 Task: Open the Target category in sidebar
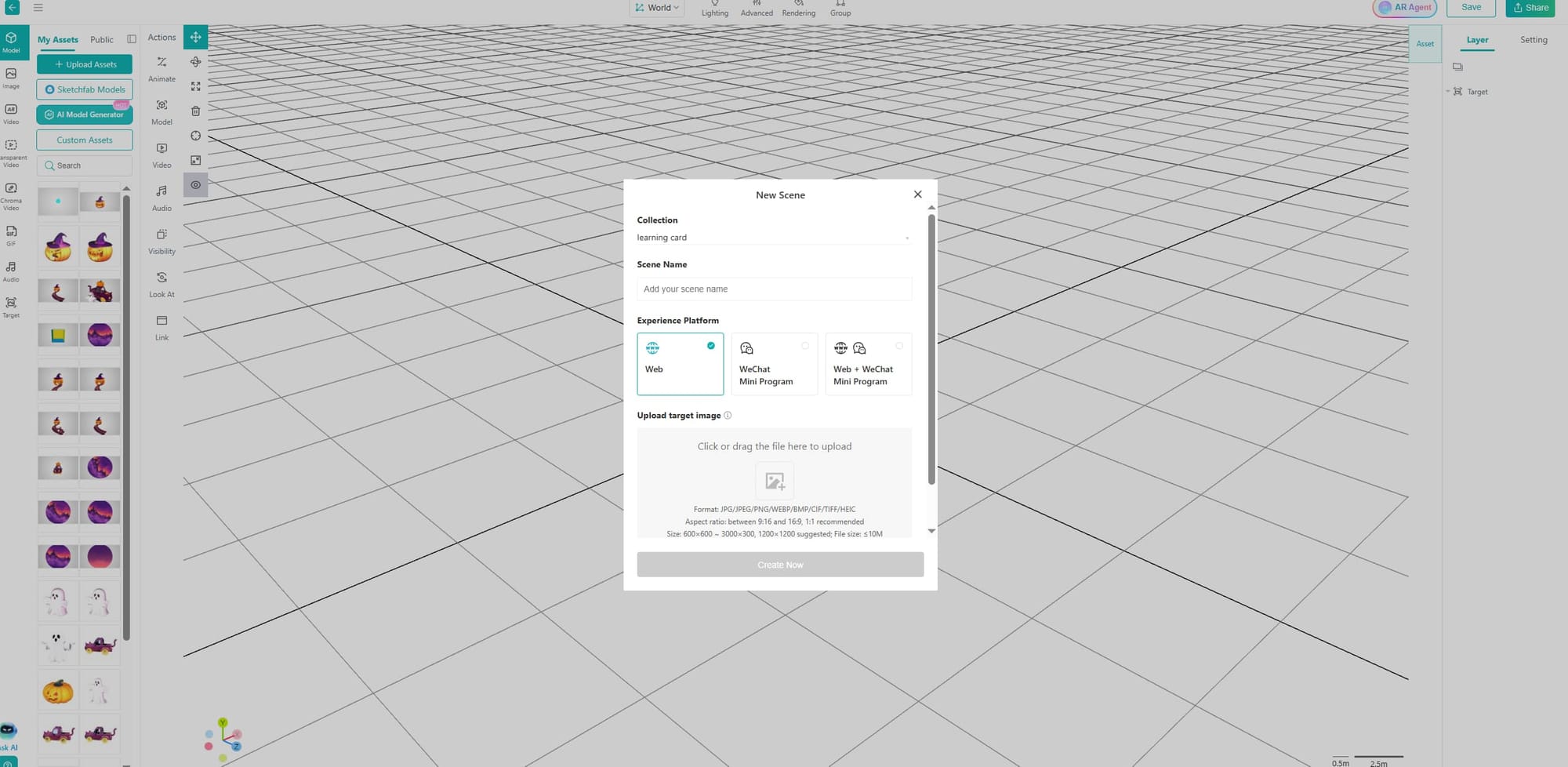pyautogui.click(x=11, y=307)
